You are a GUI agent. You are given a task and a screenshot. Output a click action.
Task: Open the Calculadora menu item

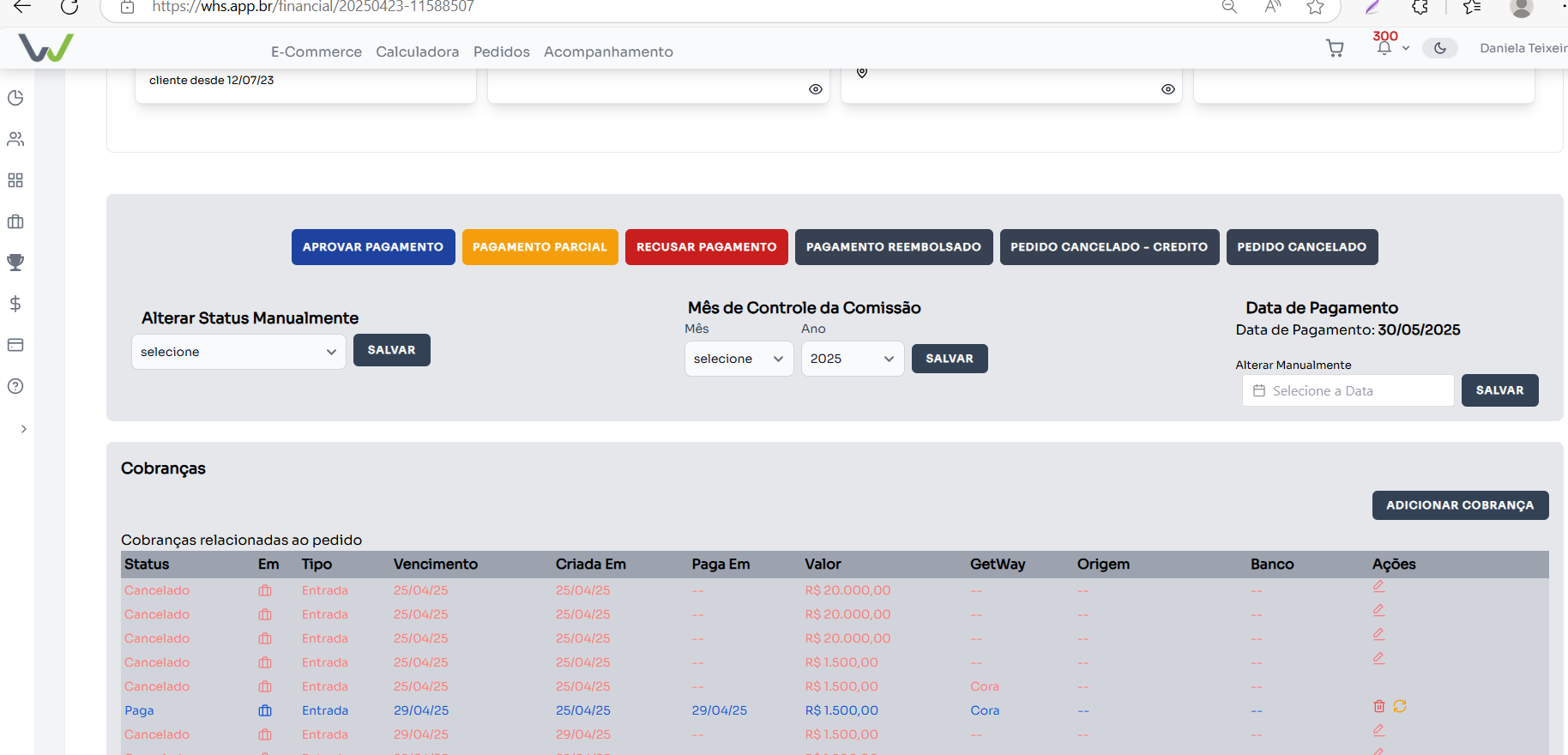coord(417,51)
